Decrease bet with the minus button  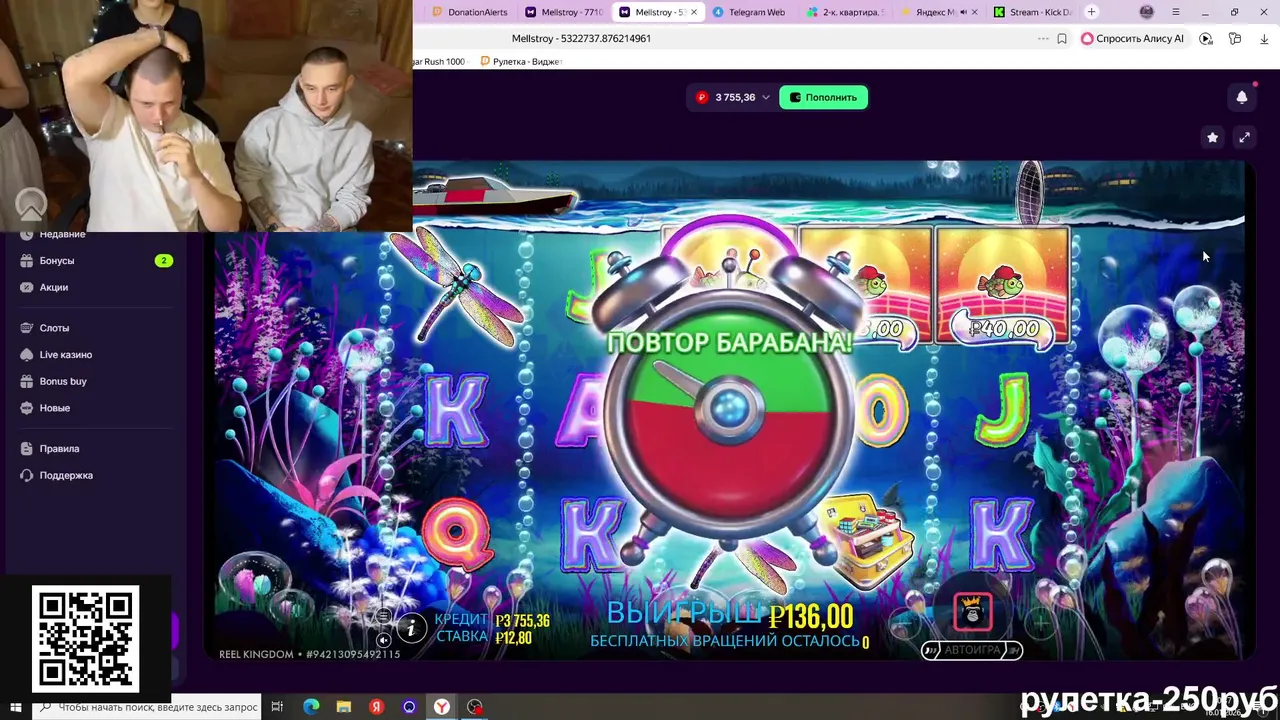[904, 623]
